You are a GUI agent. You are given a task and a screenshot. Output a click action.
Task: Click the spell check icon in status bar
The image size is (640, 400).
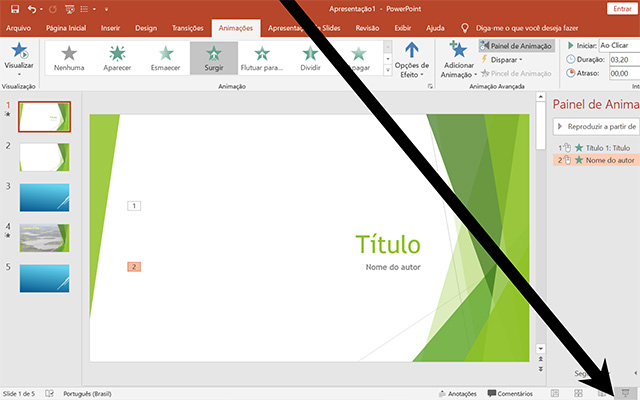pyautogui.click(x=49, y=393)
